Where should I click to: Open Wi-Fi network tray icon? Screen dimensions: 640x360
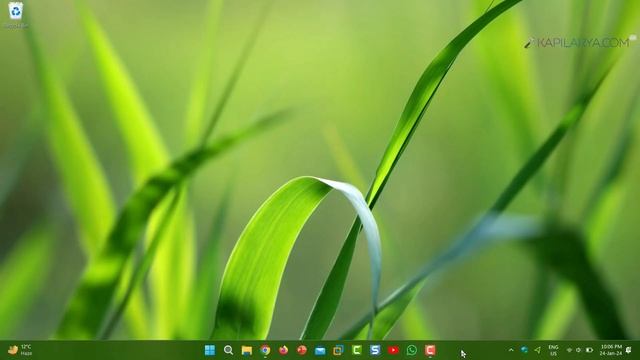tap(569, 350)
